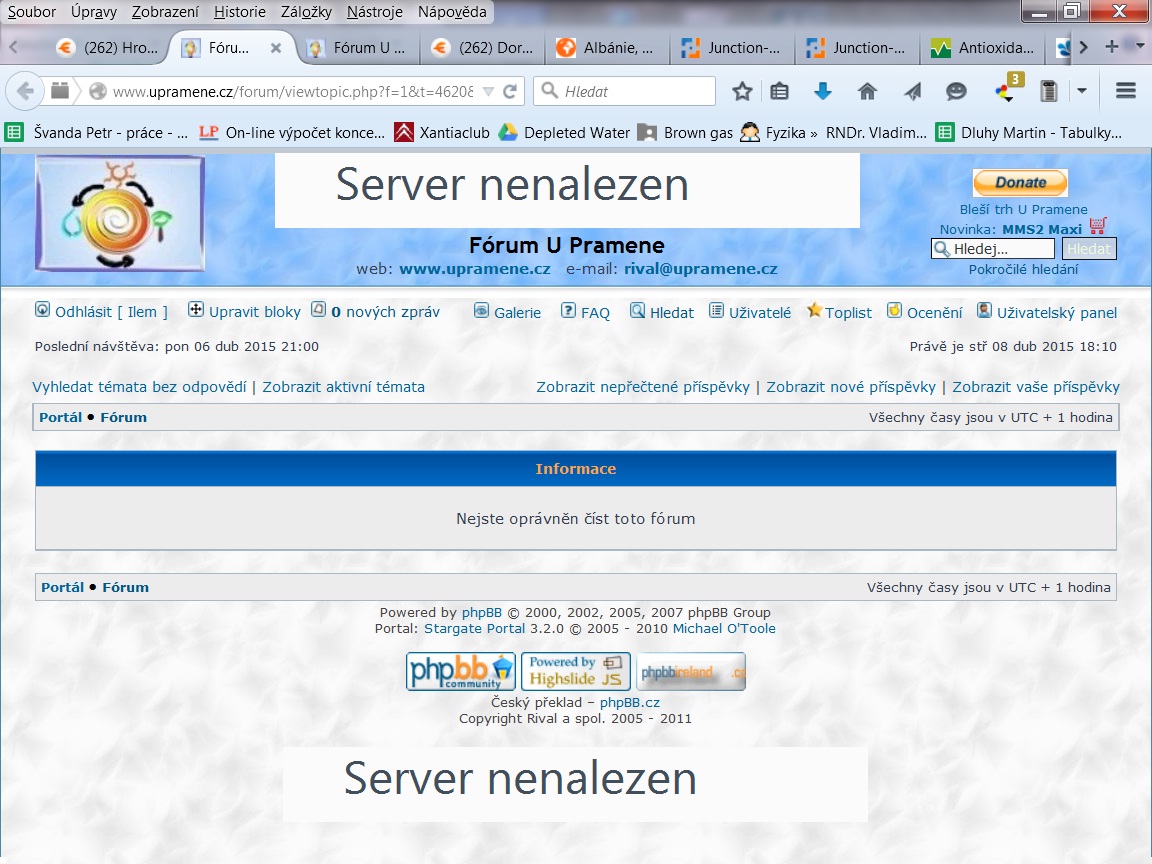Viewport: 1152px width, 864px height.
Task: Open the Depleted Water bookmark
Action: point(576,132)
